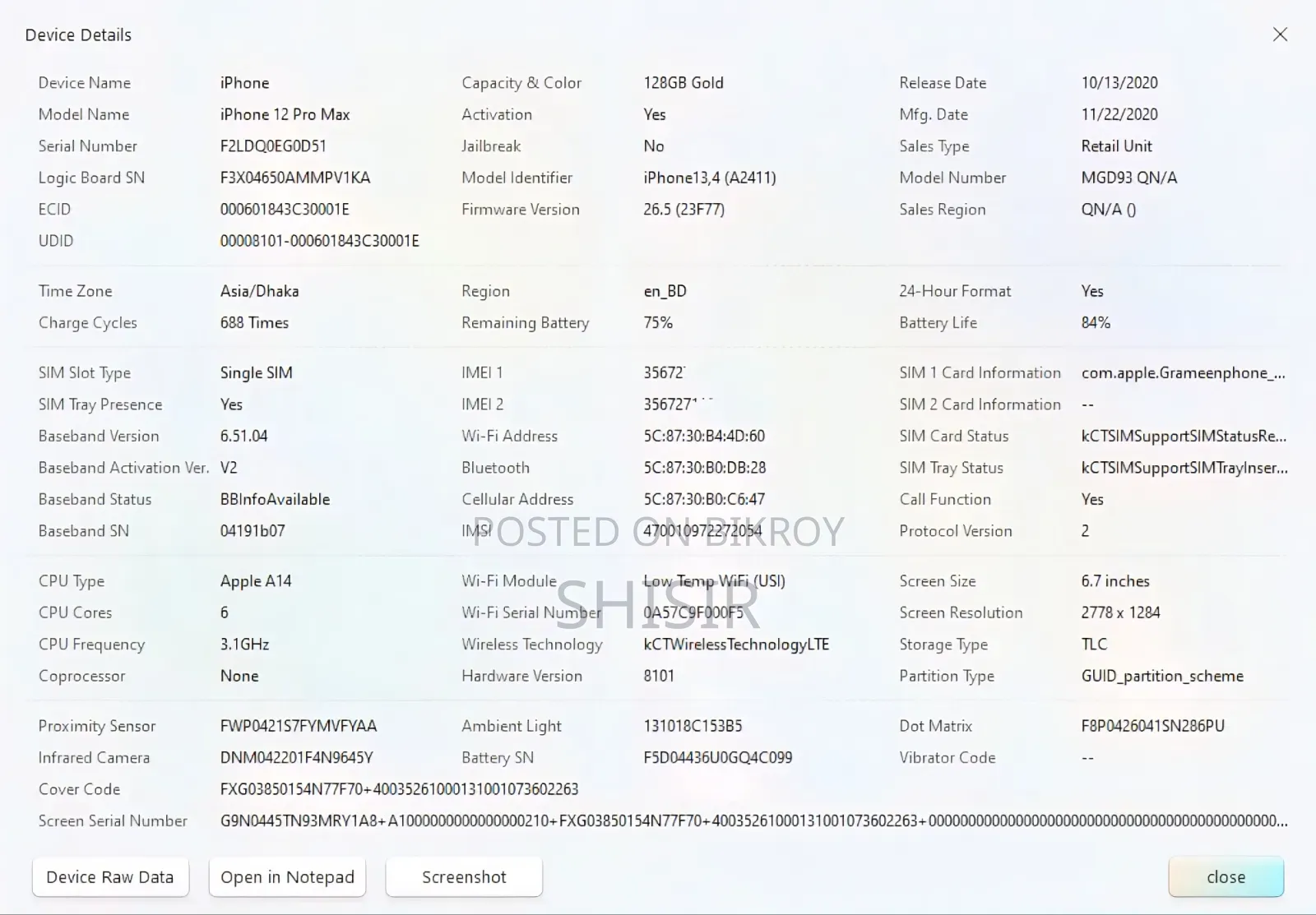Click the Device Raw Data button
Screen dimensions: 1316x915
coord(110,877)
